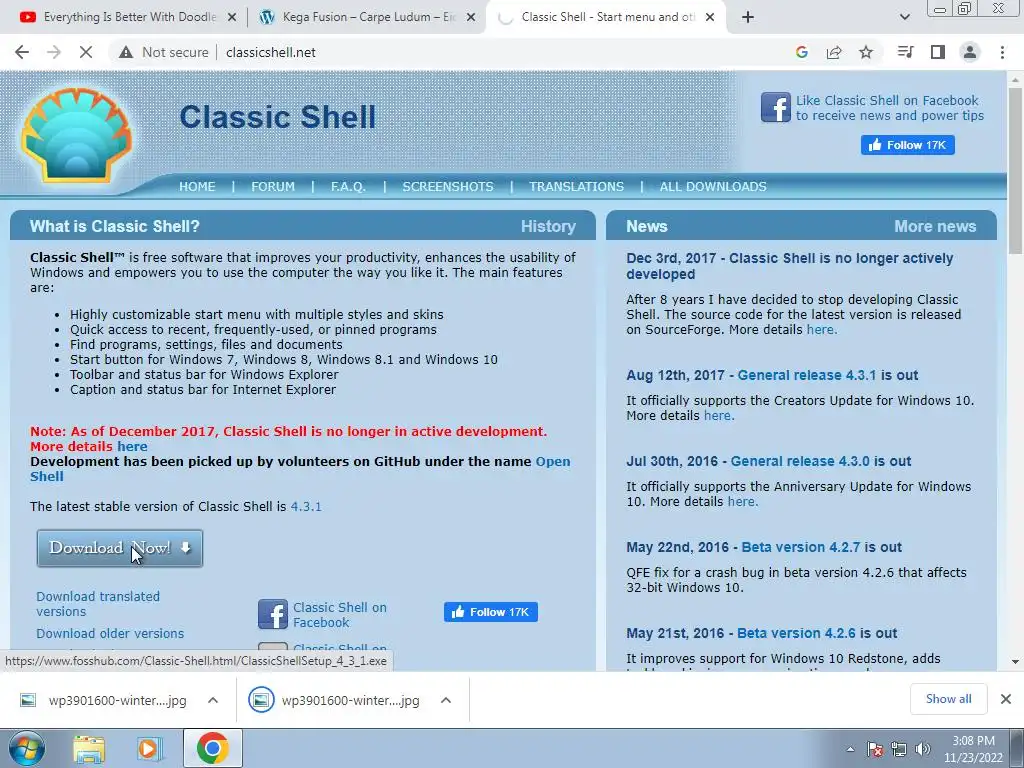Click the Classic Shell shell logo
Viewport: 1024px width, 768px height.
click(x=76, y=135)
